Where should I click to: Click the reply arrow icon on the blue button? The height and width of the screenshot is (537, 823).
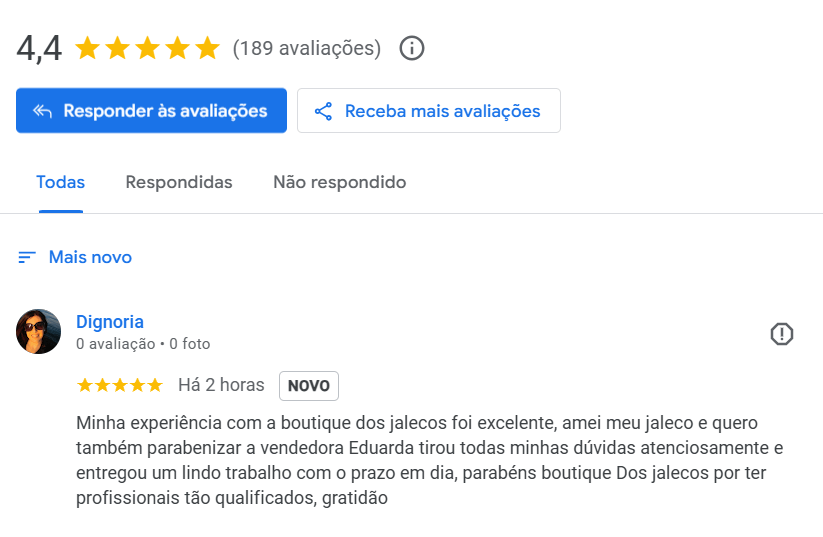coord(42,111)
